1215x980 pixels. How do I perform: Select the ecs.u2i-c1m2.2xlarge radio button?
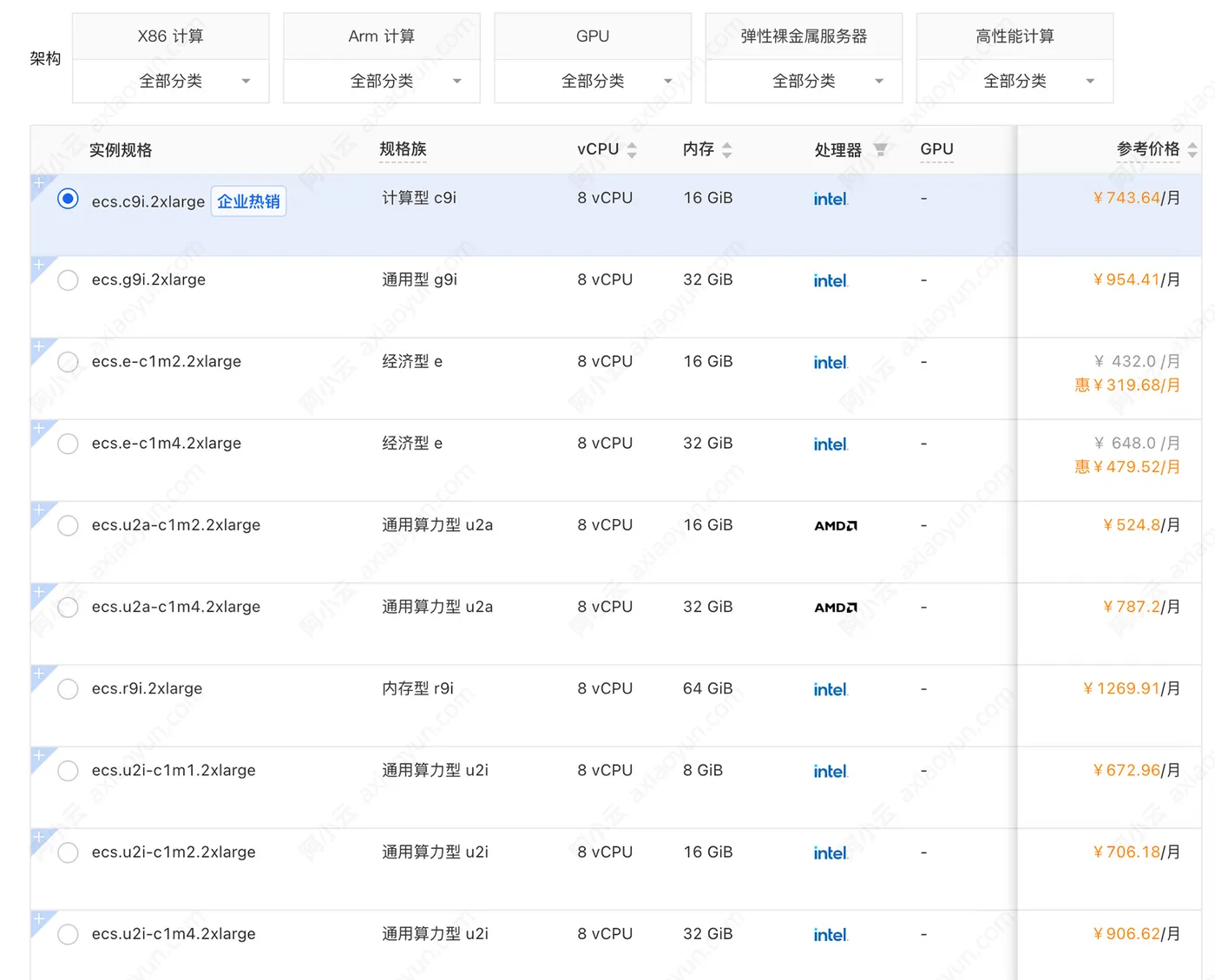coord(68,852)
